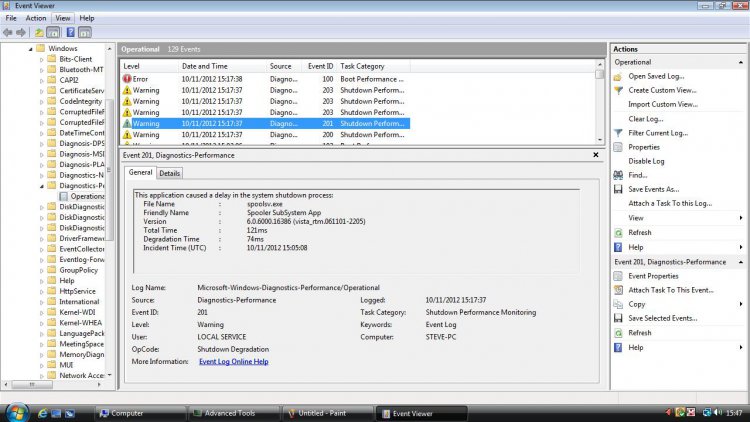
Task: Expand the Bits-Client tree node
Action: (42, 60)
